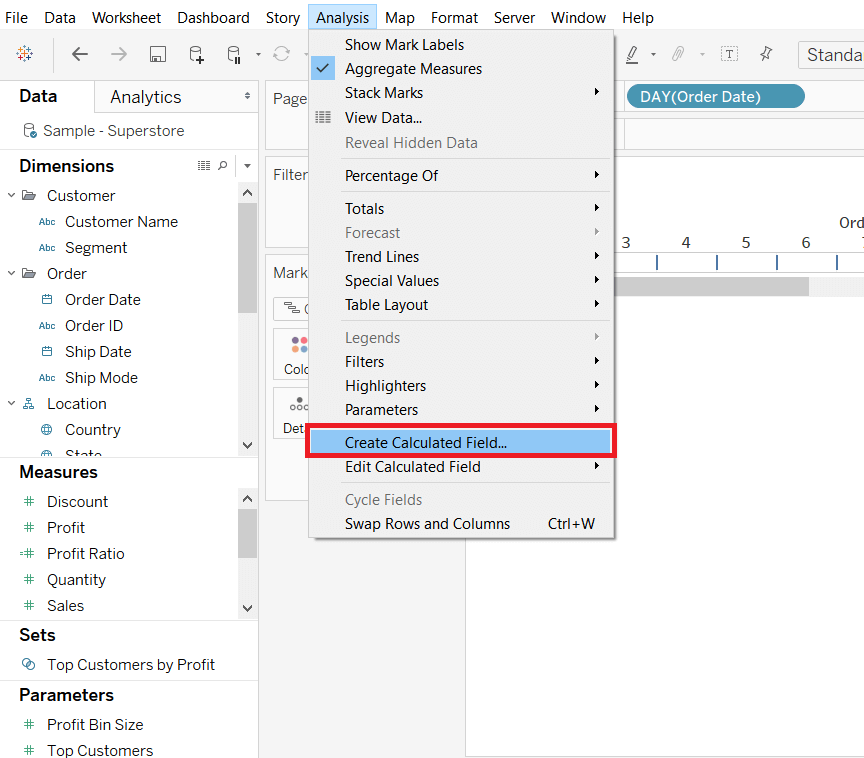Click the Highlight pen icon in toolbar

coord(633,54)
